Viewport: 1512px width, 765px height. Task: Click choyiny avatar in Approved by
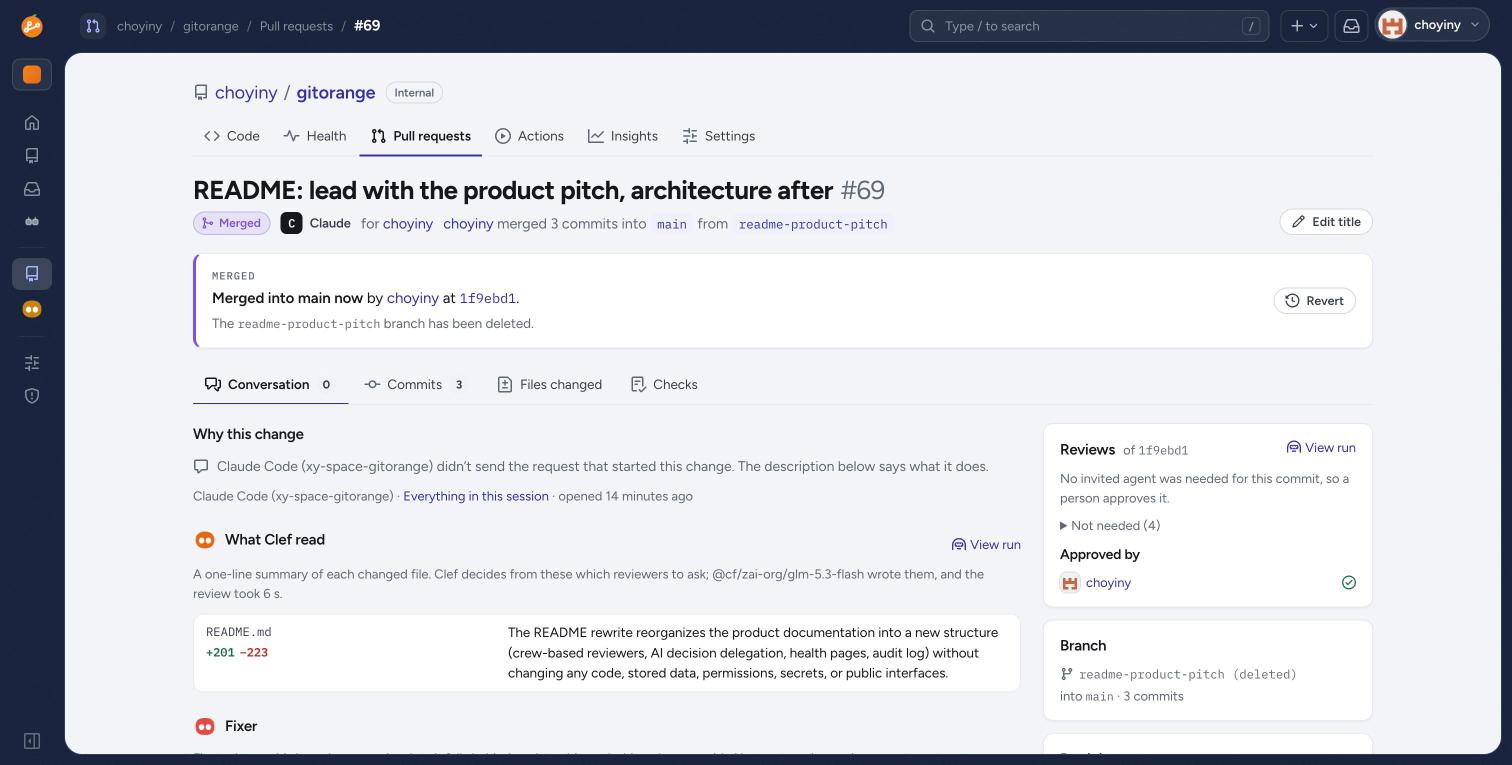[x=1069, y=583]
